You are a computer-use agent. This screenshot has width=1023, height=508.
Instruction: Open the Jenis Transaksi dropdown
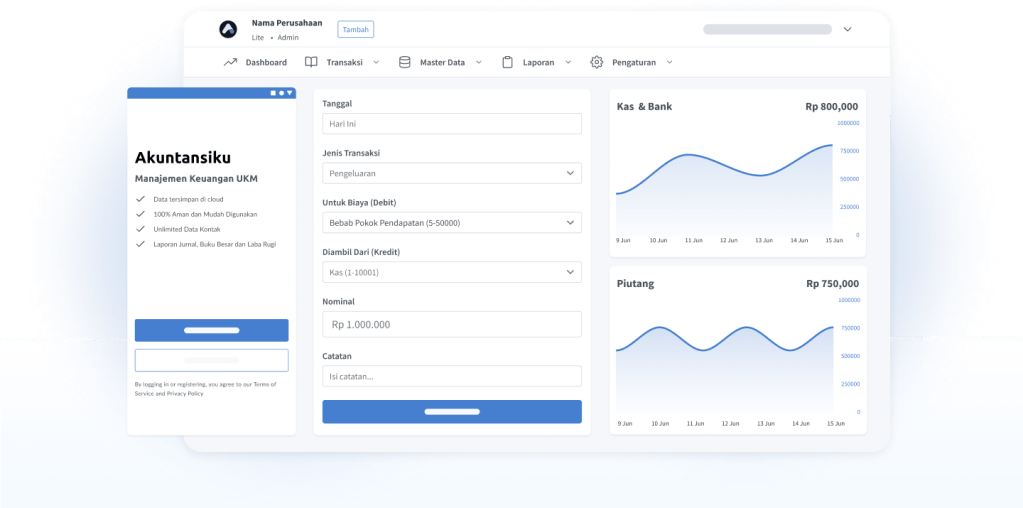(x=451, y=173)
